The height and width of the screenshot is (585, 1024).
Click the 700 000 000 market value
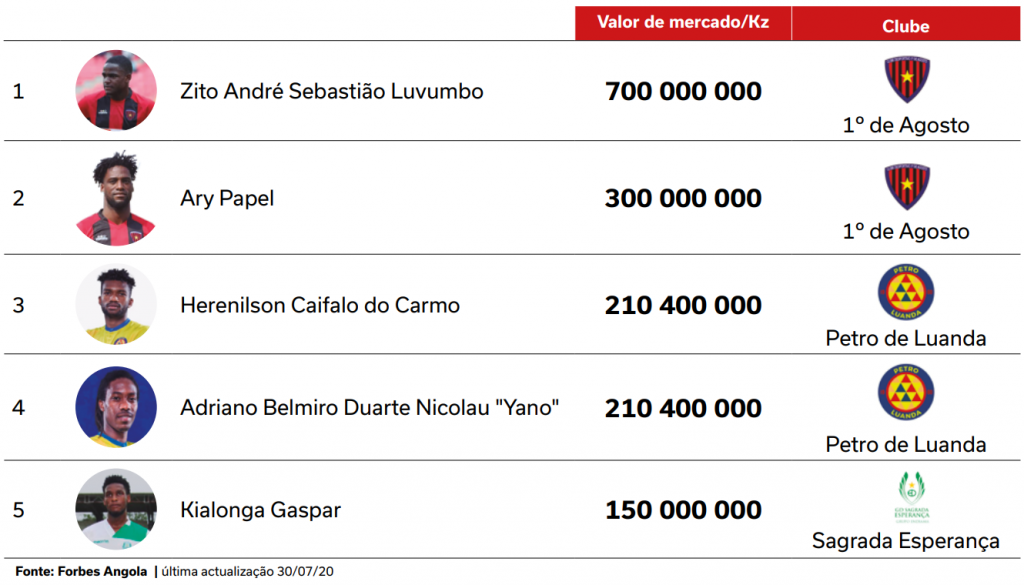click(x=683, y=93)
